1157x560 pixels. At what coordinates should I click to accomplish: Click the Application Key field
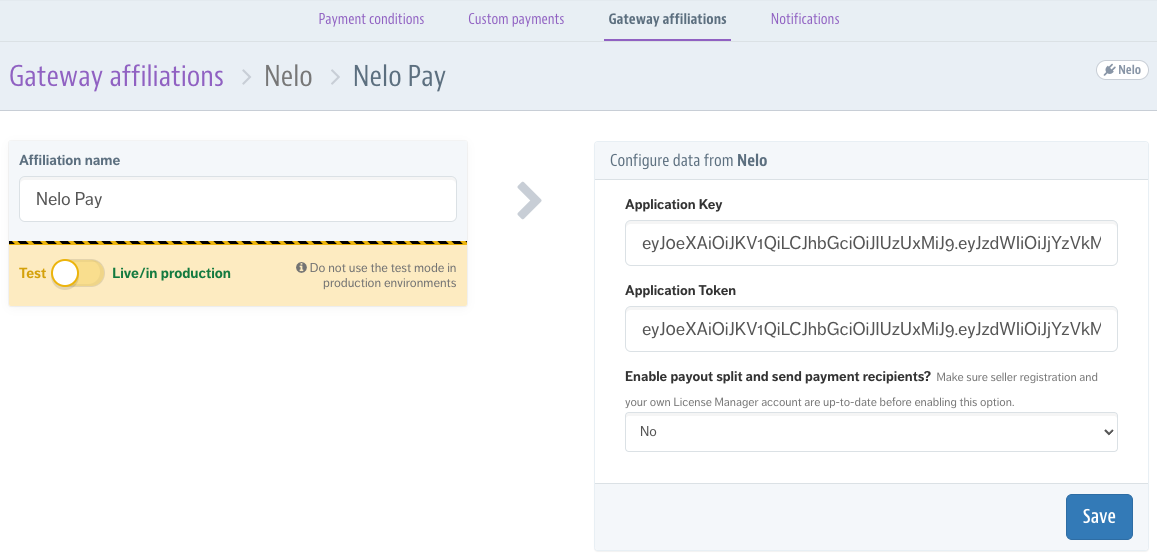coord(871,243)
